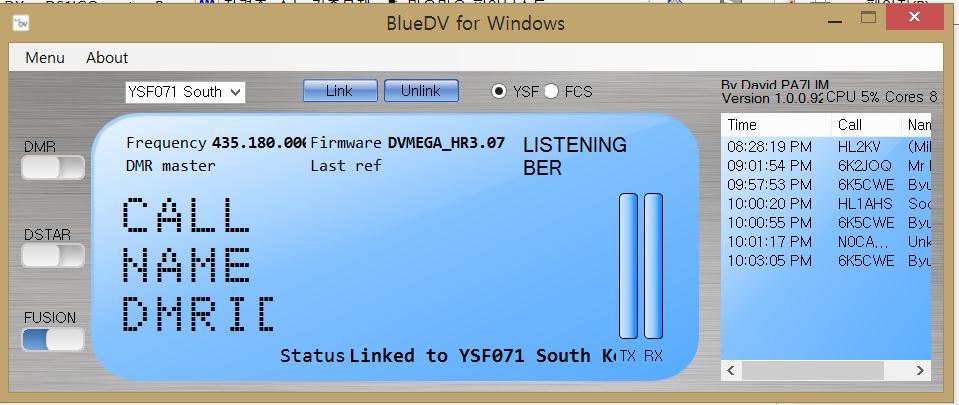Turn off the FUSION mode switch
Screen dimensions: 959x405
(53, 339)
